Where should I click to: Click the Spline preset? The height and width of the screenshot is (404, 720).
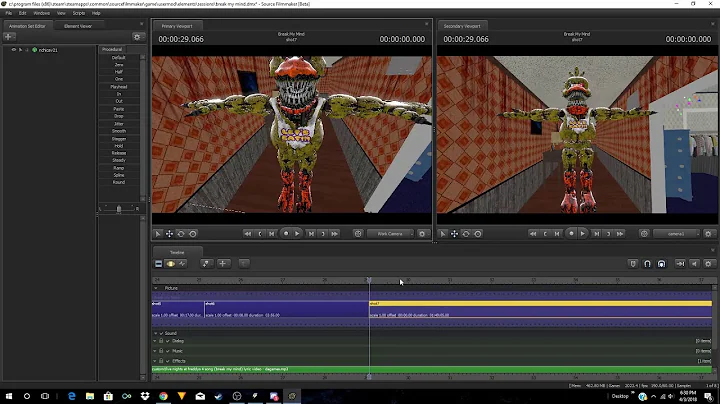pos(118,175)
